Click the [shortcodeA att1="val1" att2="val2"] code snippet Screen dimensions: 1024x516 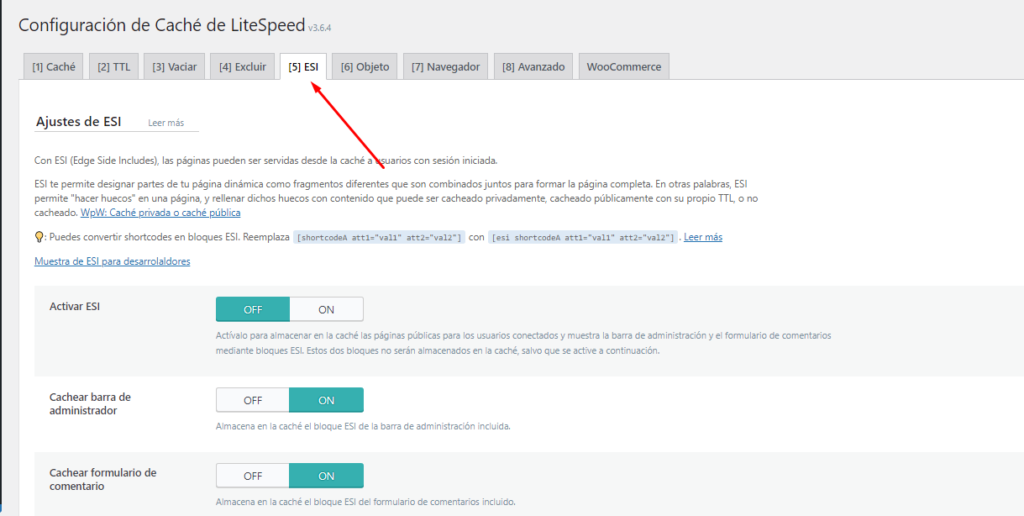(379, 238)
